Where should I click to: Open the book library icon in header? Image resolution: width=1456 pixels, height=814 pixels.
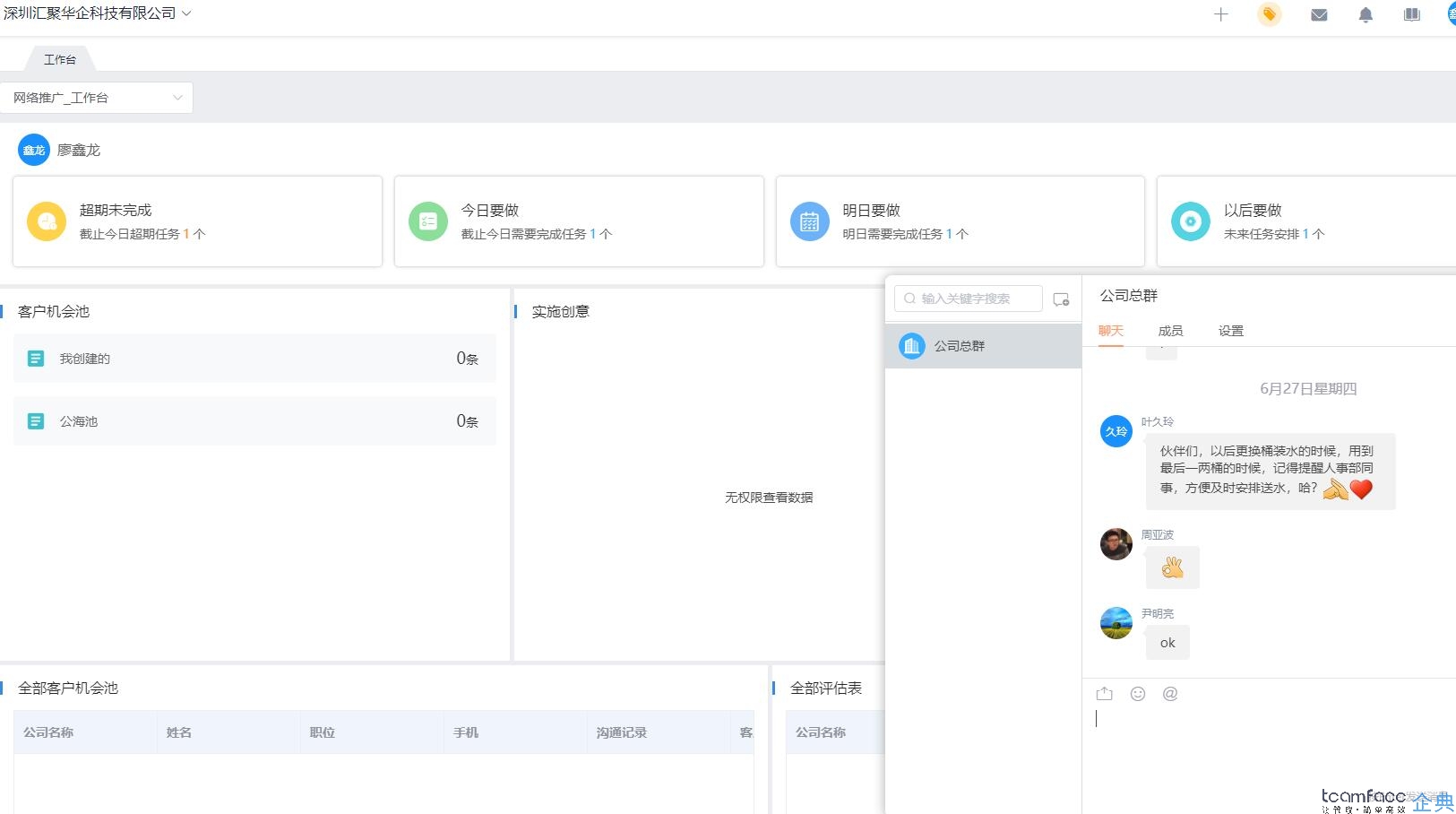point(1412,14)
